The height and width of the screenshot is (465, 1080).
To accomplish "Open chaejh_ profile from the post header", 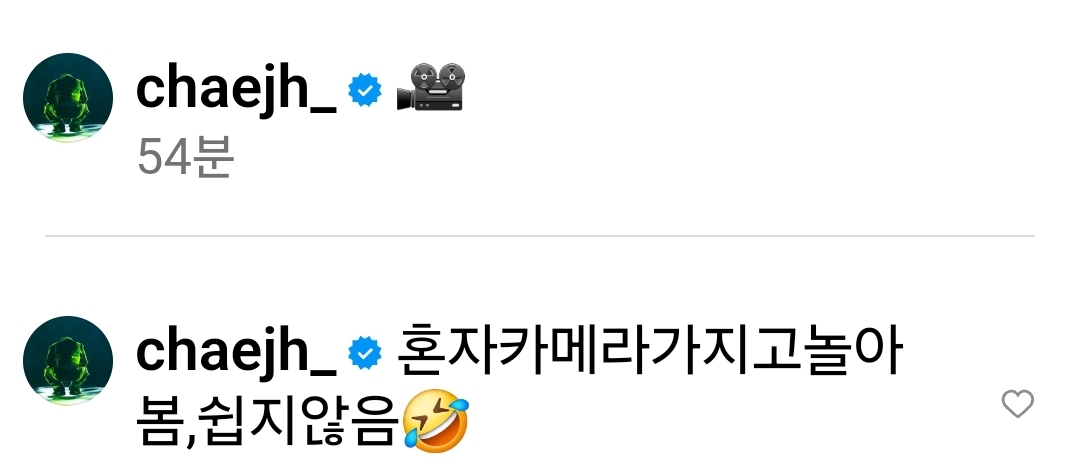I will click(x=236, y=91).
